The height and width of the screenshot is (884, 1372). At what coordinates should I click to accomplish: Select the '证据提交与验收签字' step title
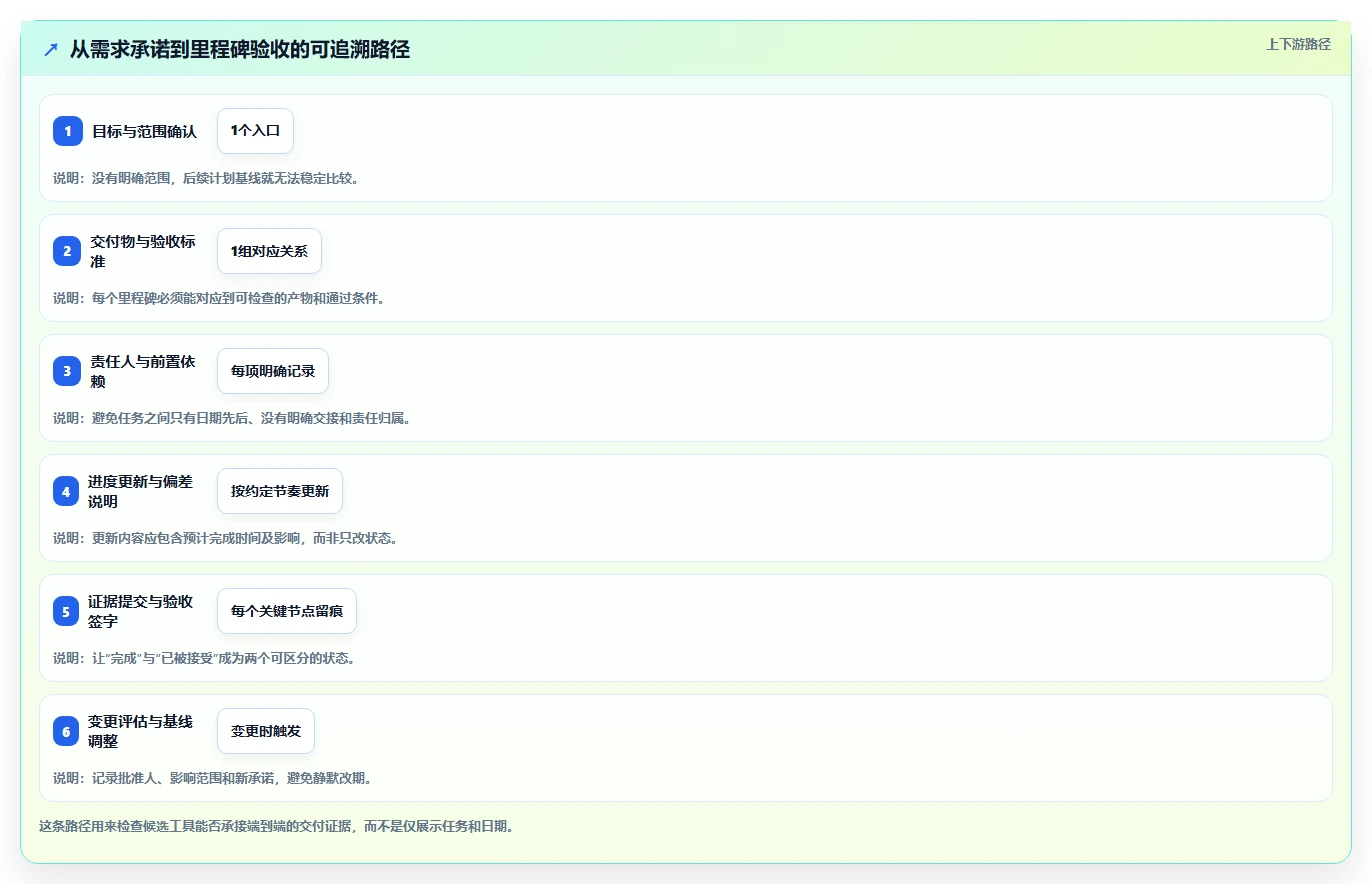click(x=141, y=611)
